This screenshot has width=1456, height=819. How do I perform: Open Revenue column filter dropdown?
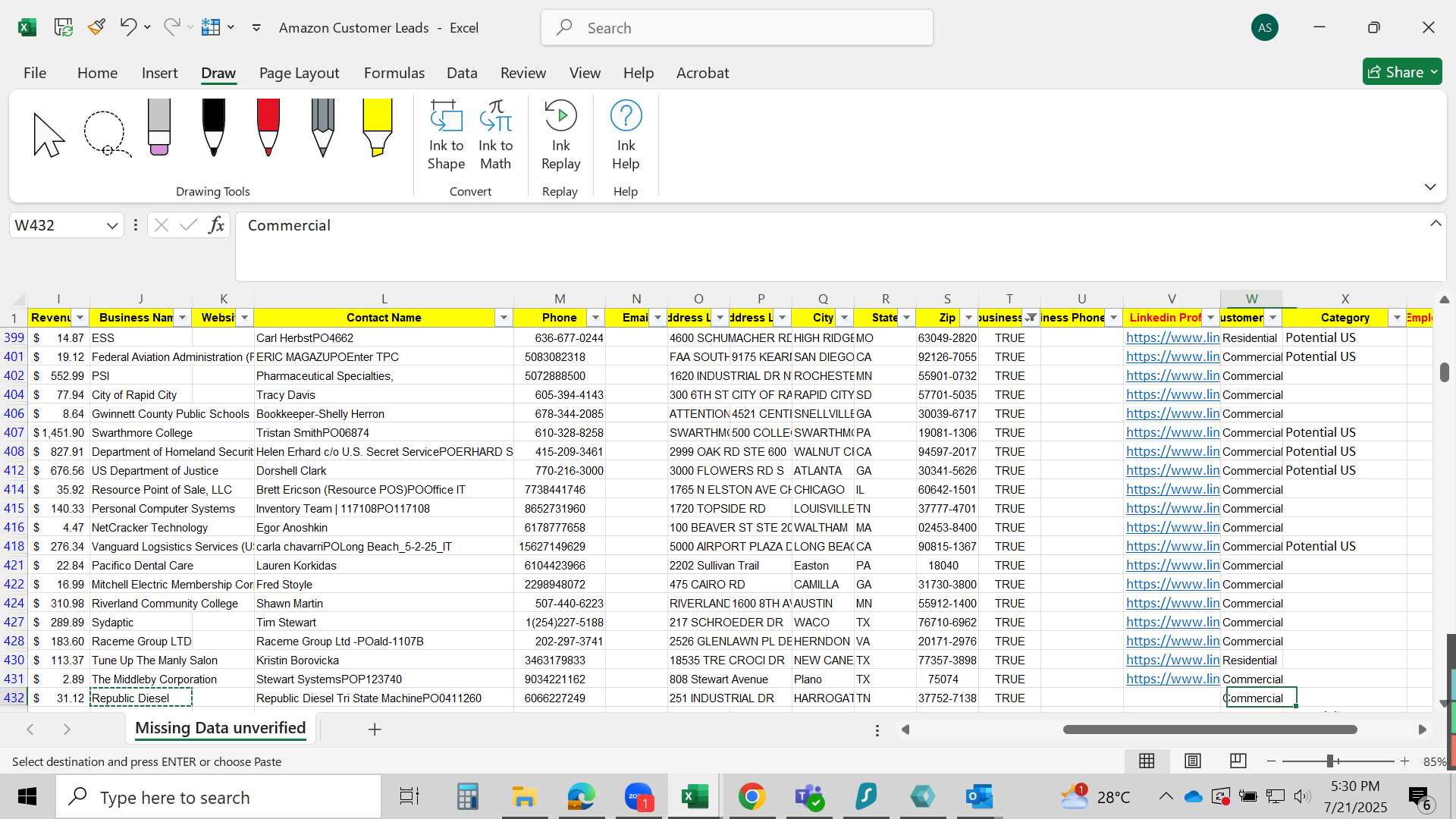79,318
